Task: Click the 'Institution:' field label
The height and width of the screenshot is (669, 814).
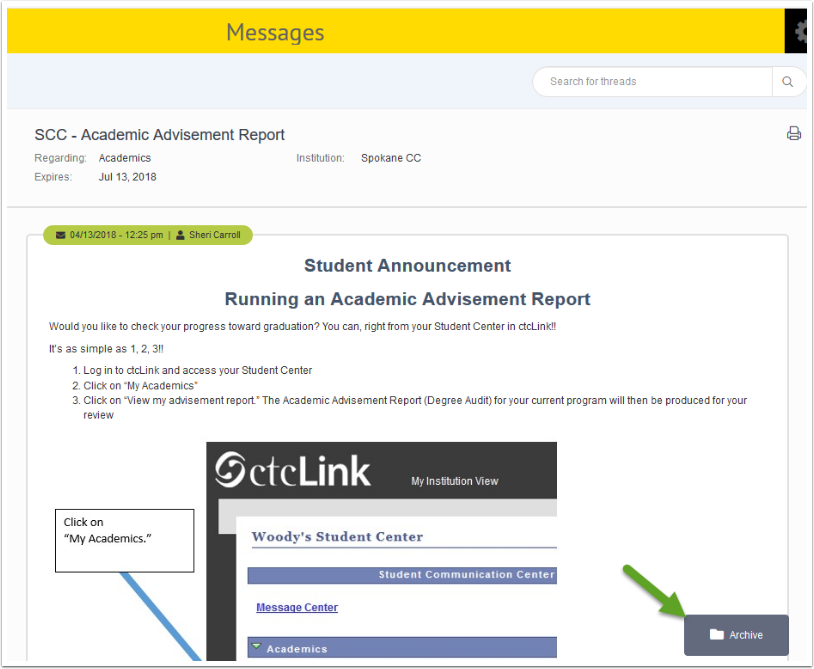Action: click(x=320, y=158)
